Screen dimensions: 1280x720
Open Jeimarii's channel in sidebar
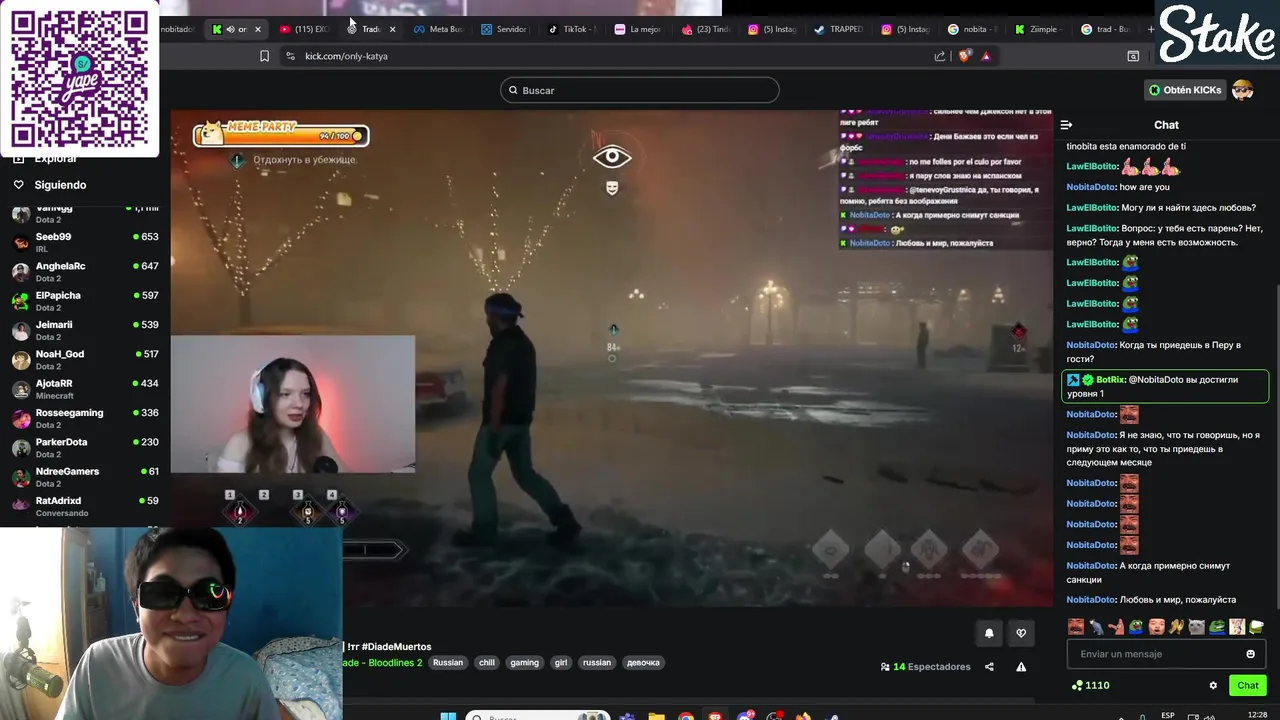click(x=85, y=330)
